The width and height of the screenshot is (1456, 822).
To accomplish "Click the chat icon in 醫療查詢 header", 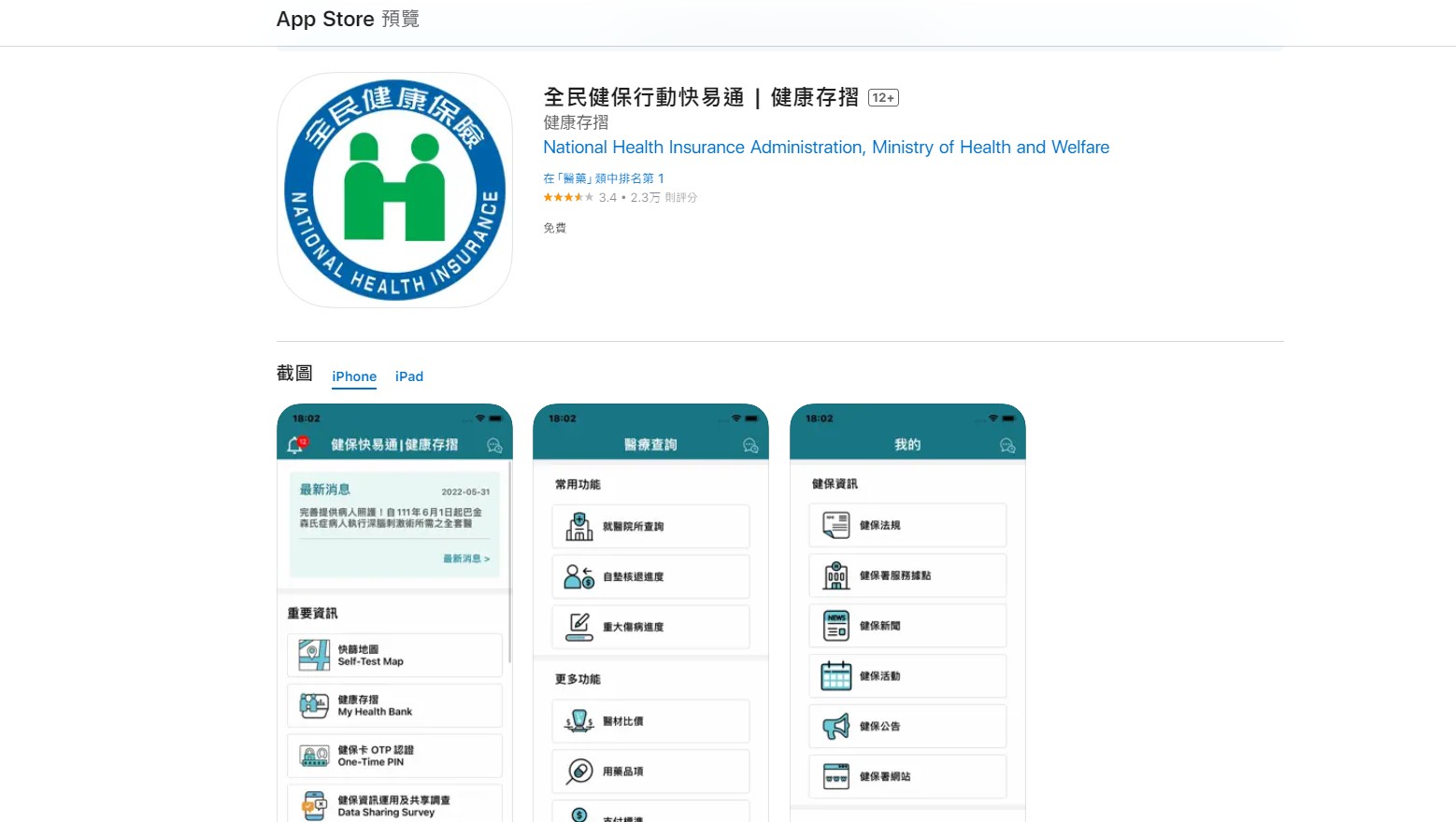I will point(750,446).
